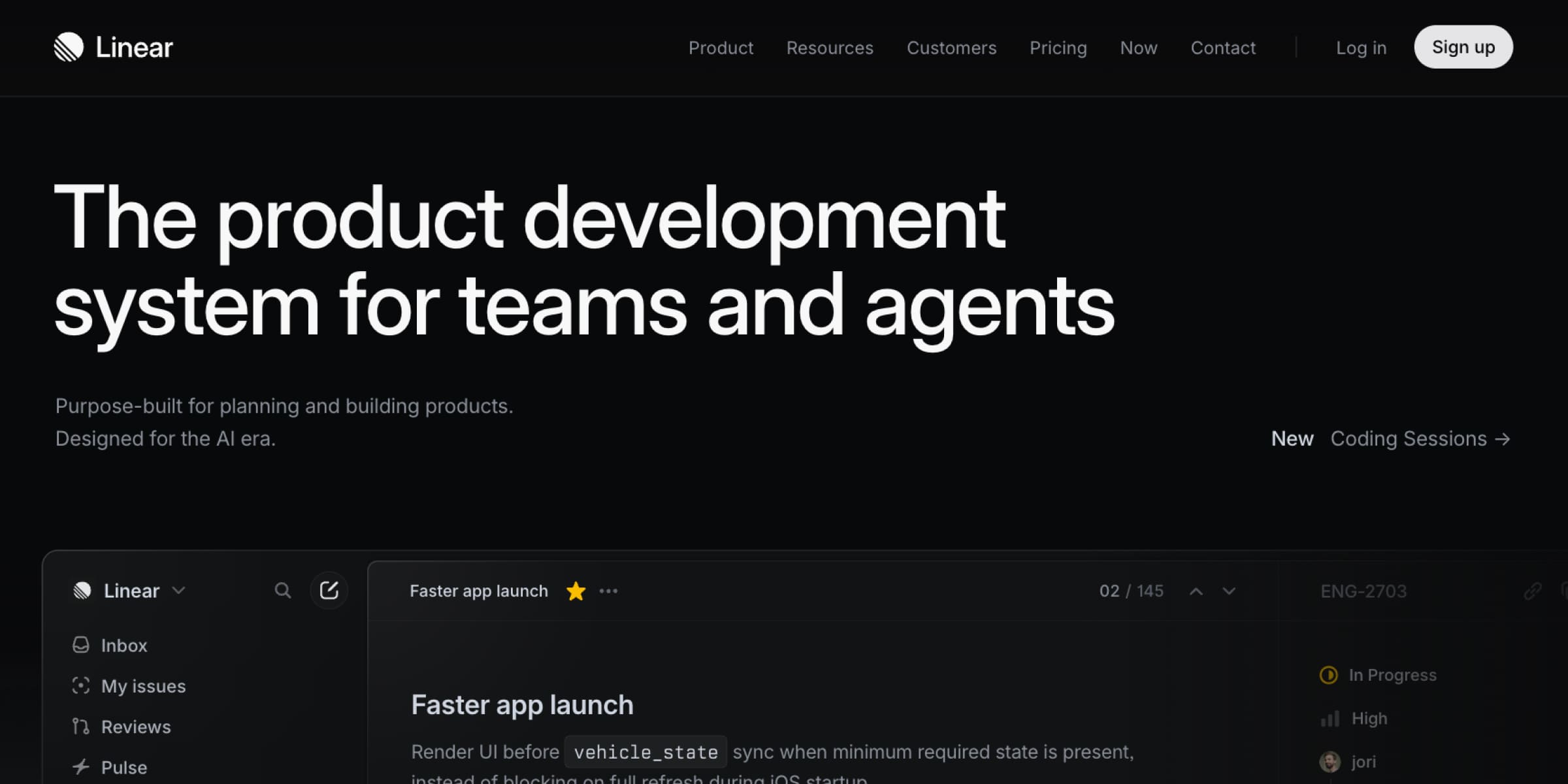Click the Linear logo in the header

pyautogui.click(x=114, y=47)
